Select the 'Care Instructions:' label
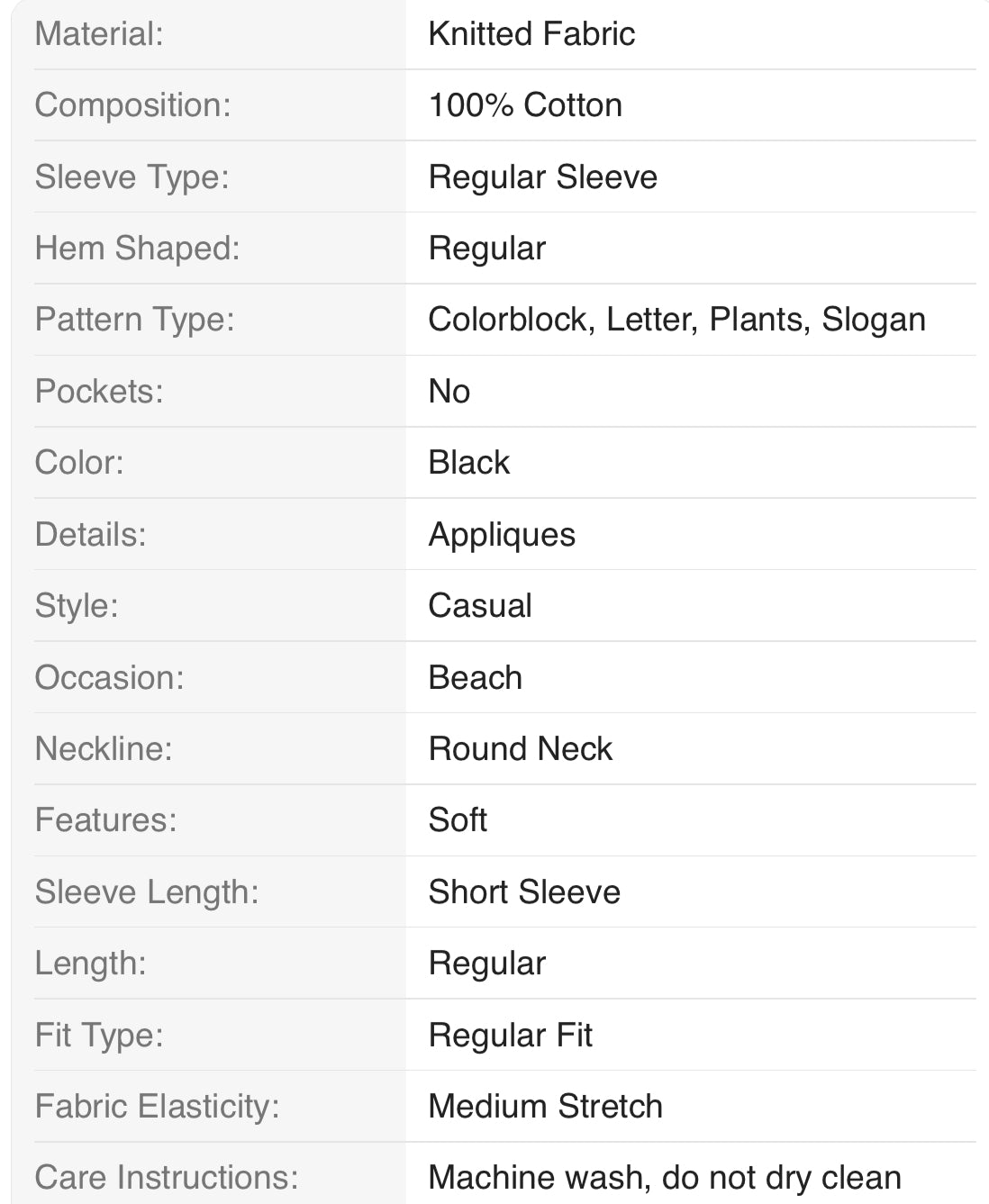This screenshot has height=1204, width=989. click(x=167, y=1178)
